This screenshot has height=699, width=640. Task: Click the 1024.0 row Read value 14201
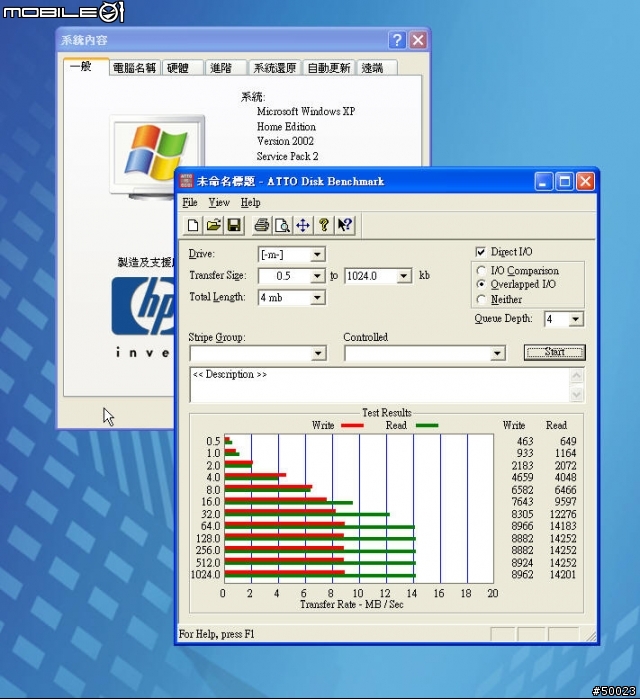[562, 575]
